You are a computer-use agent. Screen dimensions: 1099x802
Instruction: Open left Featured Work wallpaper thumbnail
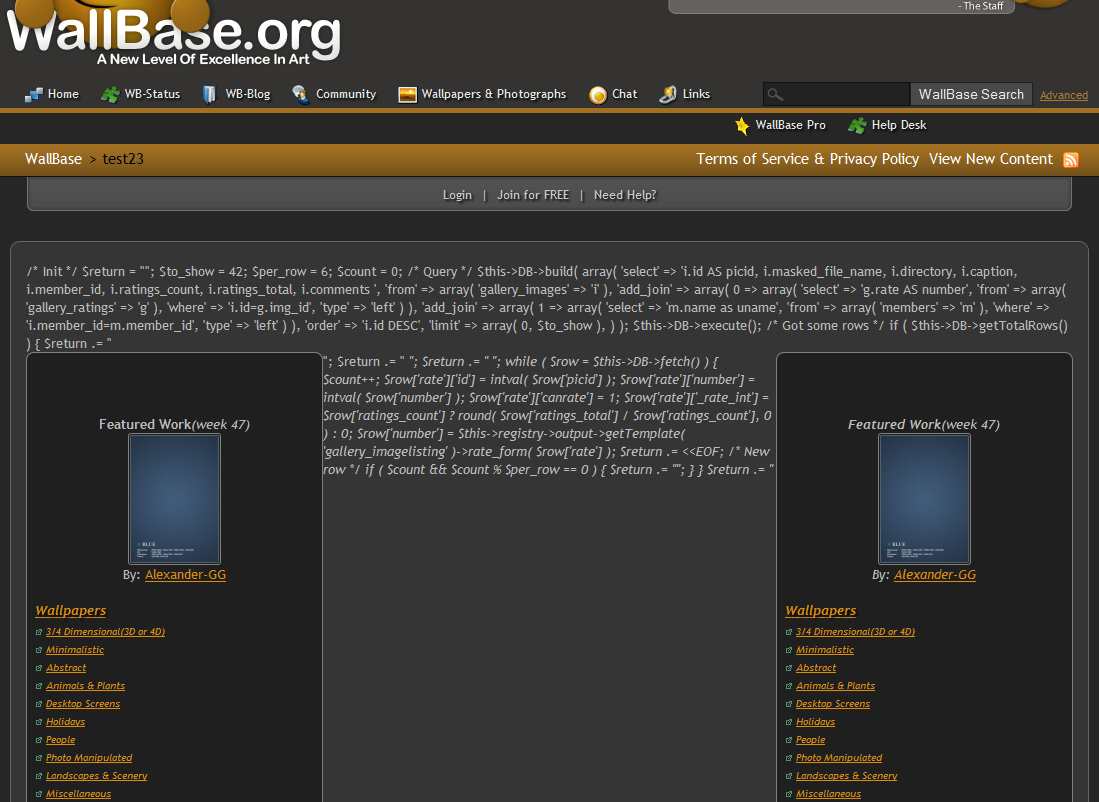click(174, 499)
